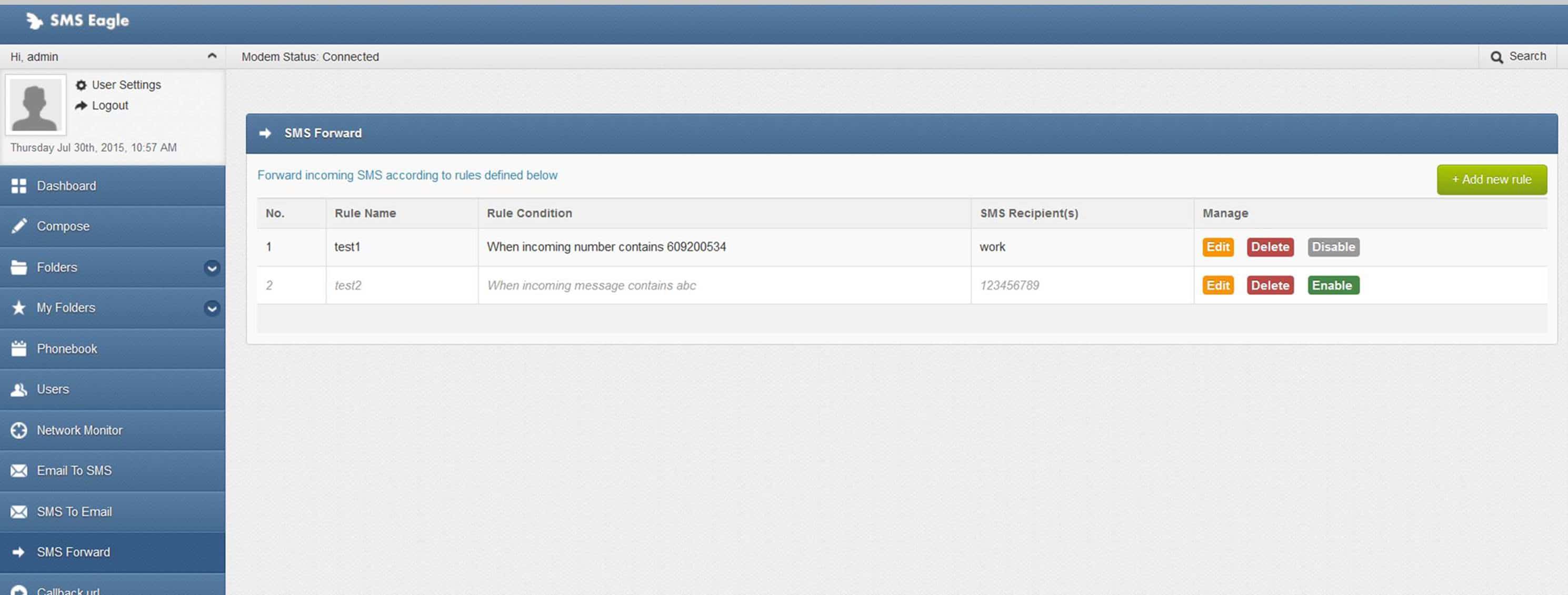Screen dimensions: 1568x595
Task: Edit the test1 rule
Action: point(1218,247)
